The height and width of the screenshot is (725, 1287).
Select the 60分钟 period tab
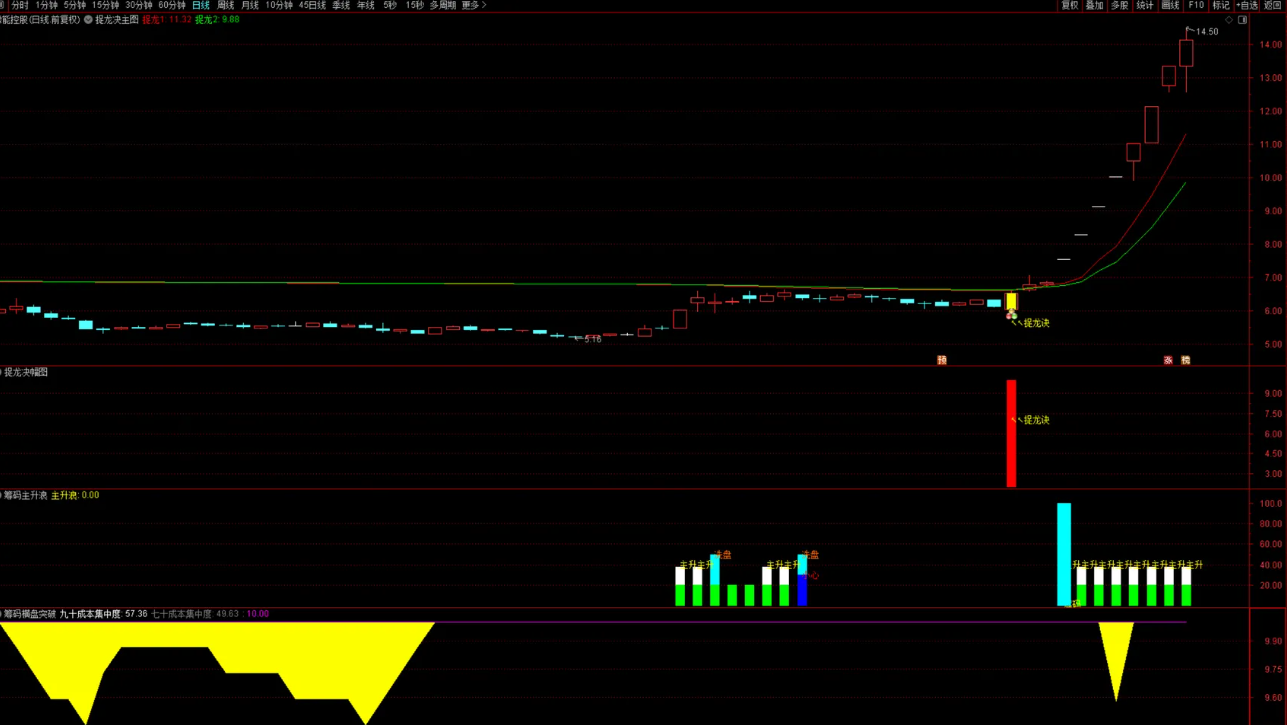(x=172, y=6)
